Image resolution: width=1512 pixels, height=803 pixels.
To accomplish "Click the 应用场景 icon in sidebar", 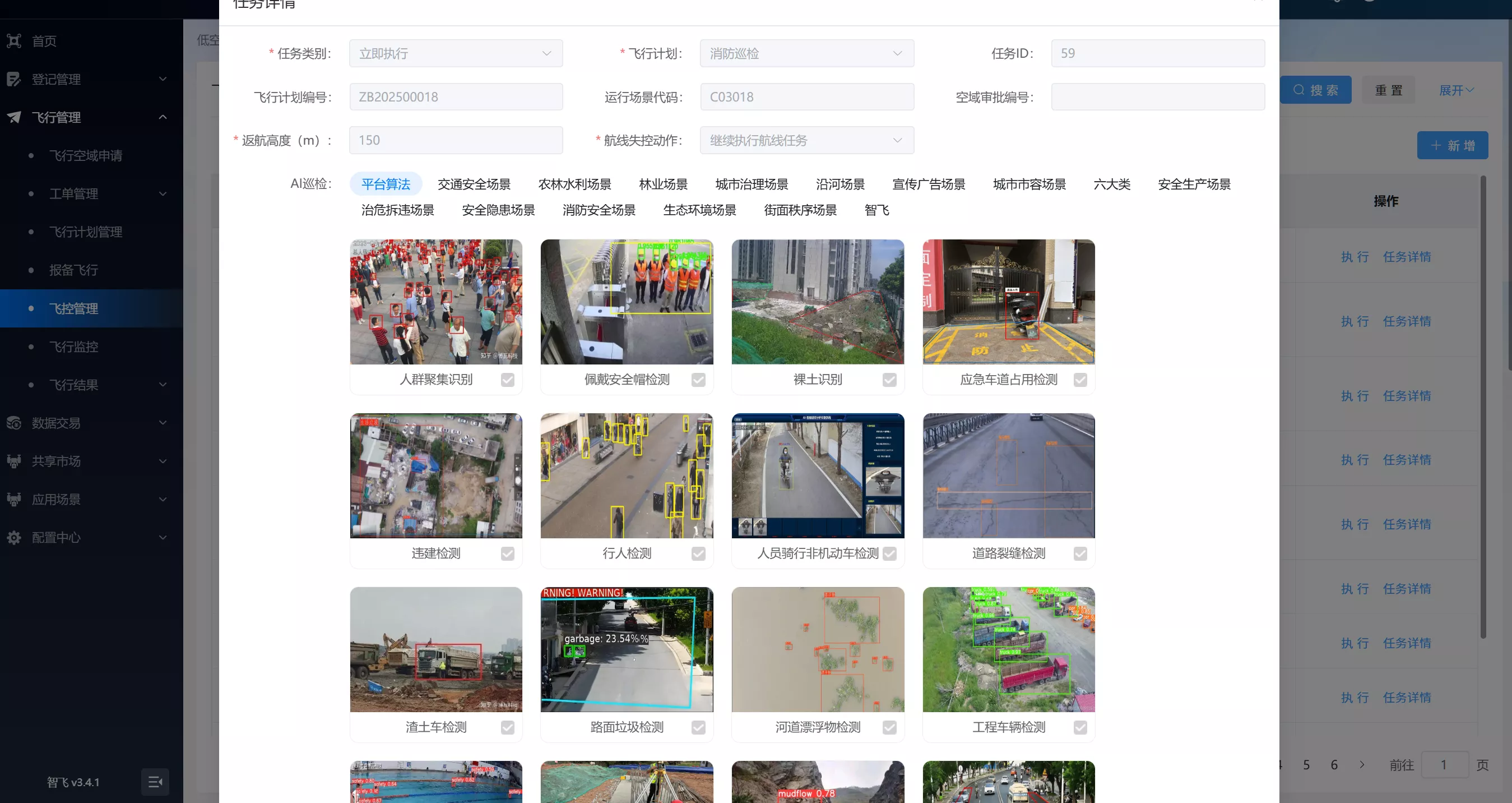I will 14,499.
